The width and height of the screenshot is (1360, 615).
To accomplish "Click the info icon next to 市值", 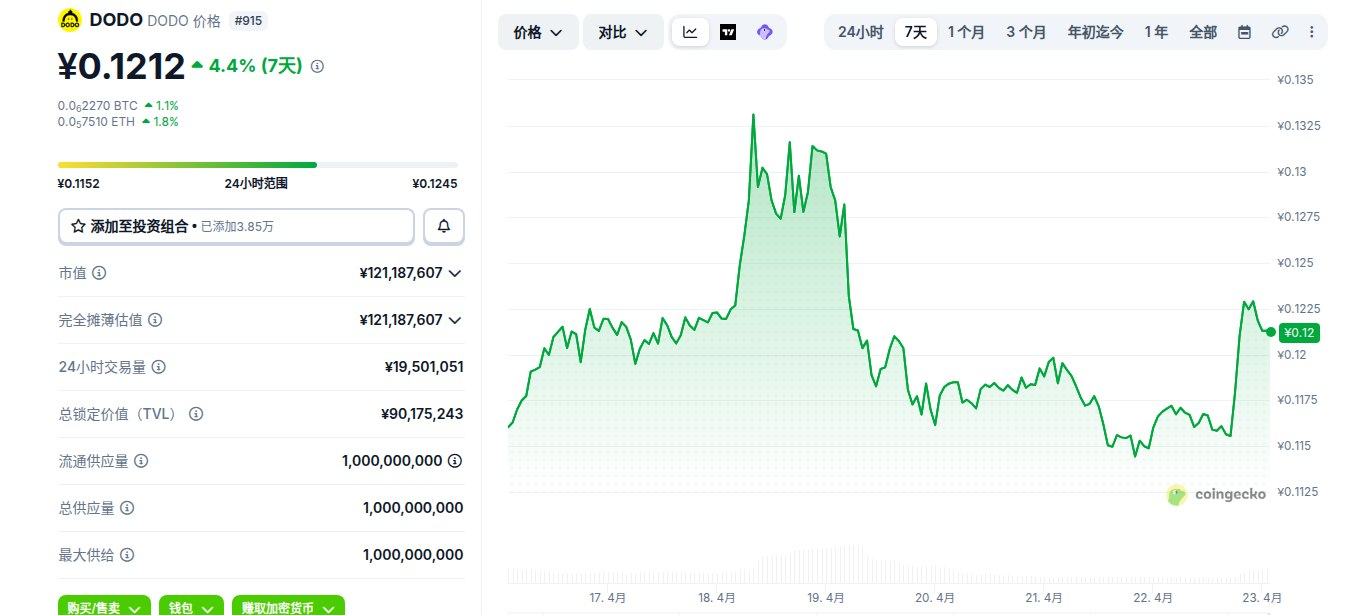I will pyautogui.click(x=100, y=273).
